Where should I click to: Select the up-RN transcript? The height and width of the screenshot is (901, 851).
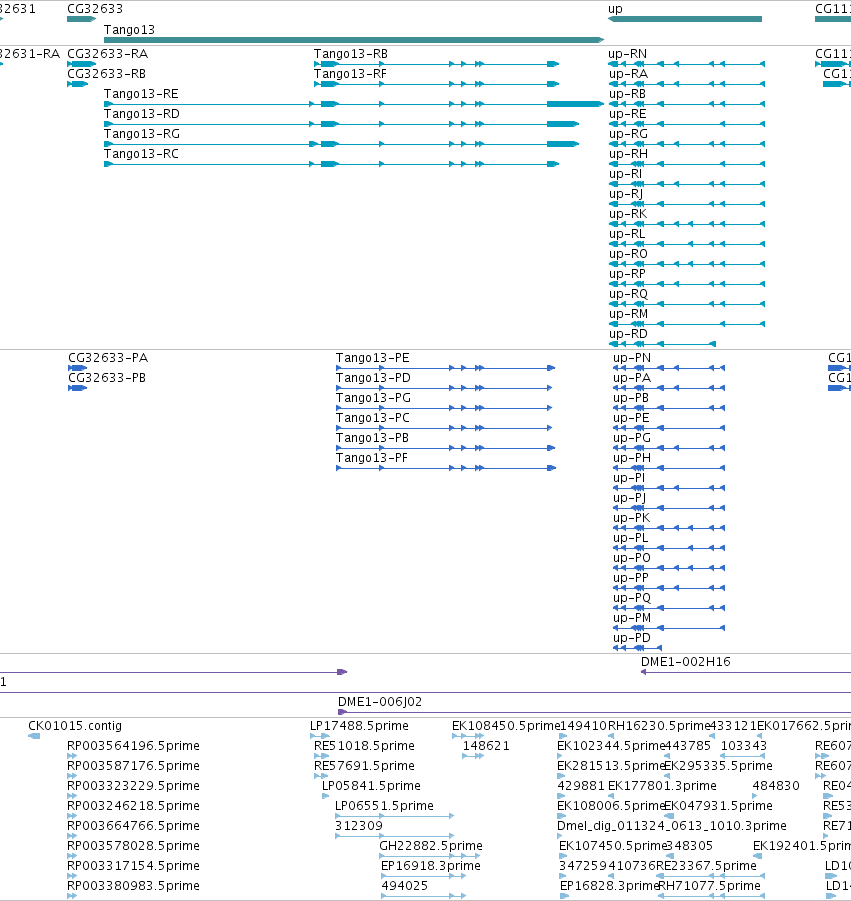(627, 54)
